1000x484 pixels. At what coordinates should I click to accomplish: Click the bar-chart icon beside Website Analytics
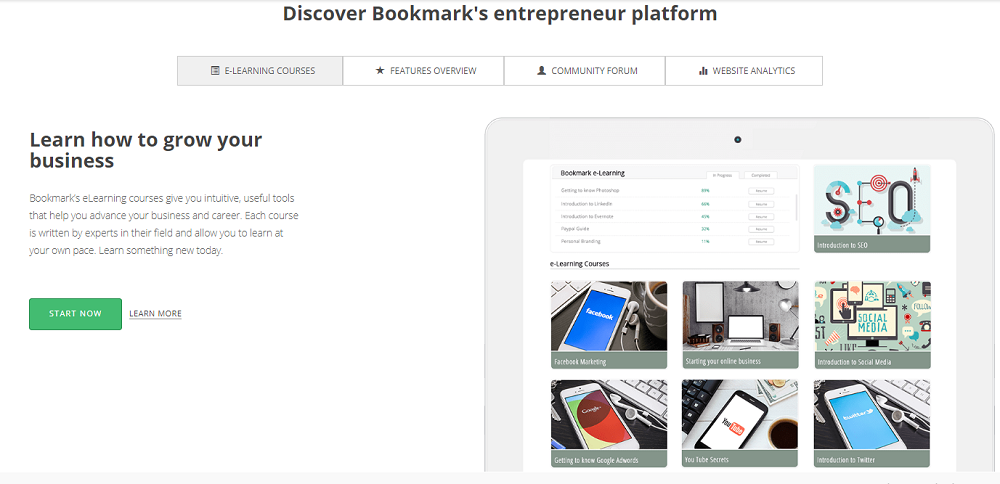(703, 71)
